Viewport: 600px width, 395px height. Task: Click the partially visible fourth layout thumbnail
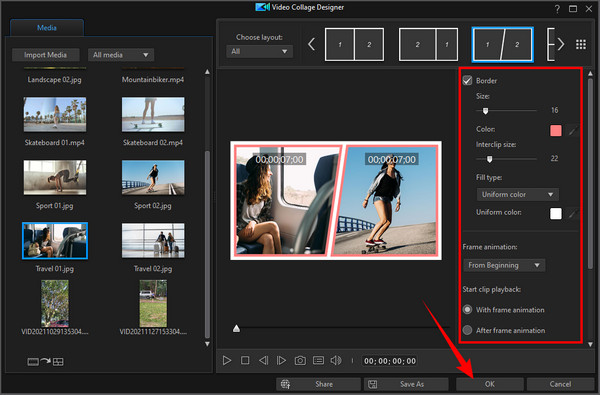(550, 44)
